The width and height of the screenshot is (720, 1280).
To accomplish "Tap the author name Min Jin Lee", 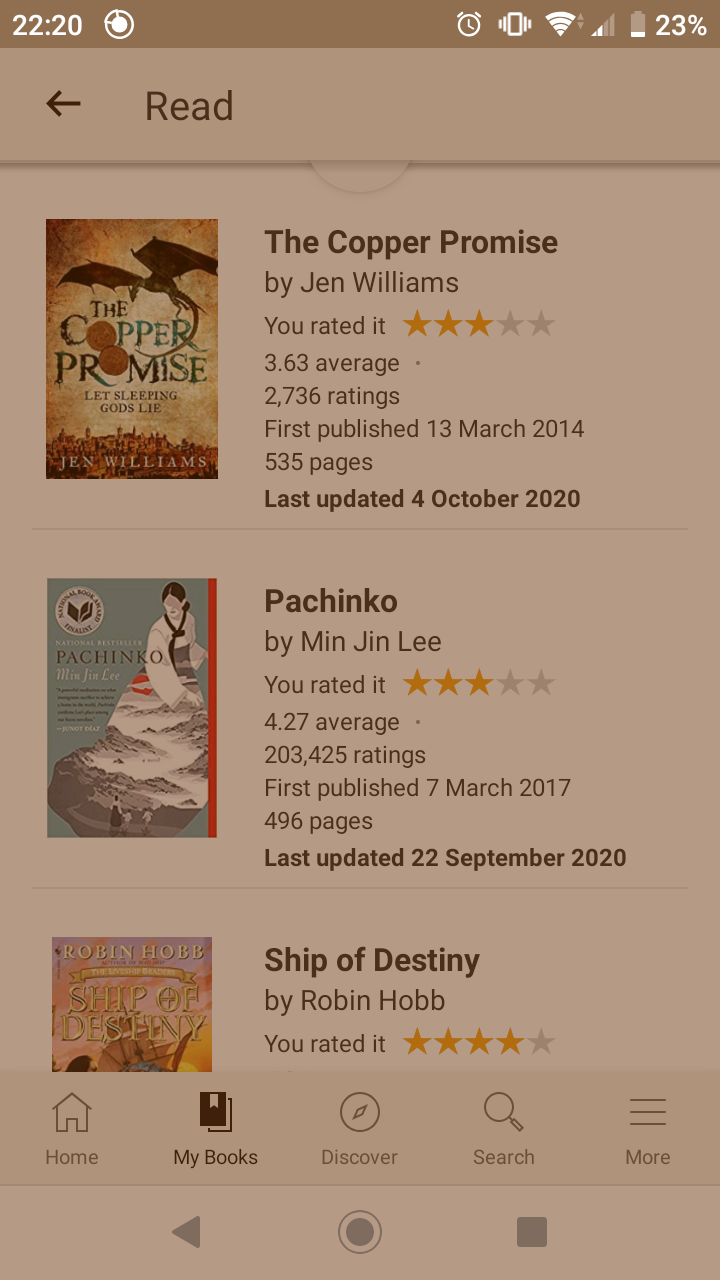I will pos(371,642).
